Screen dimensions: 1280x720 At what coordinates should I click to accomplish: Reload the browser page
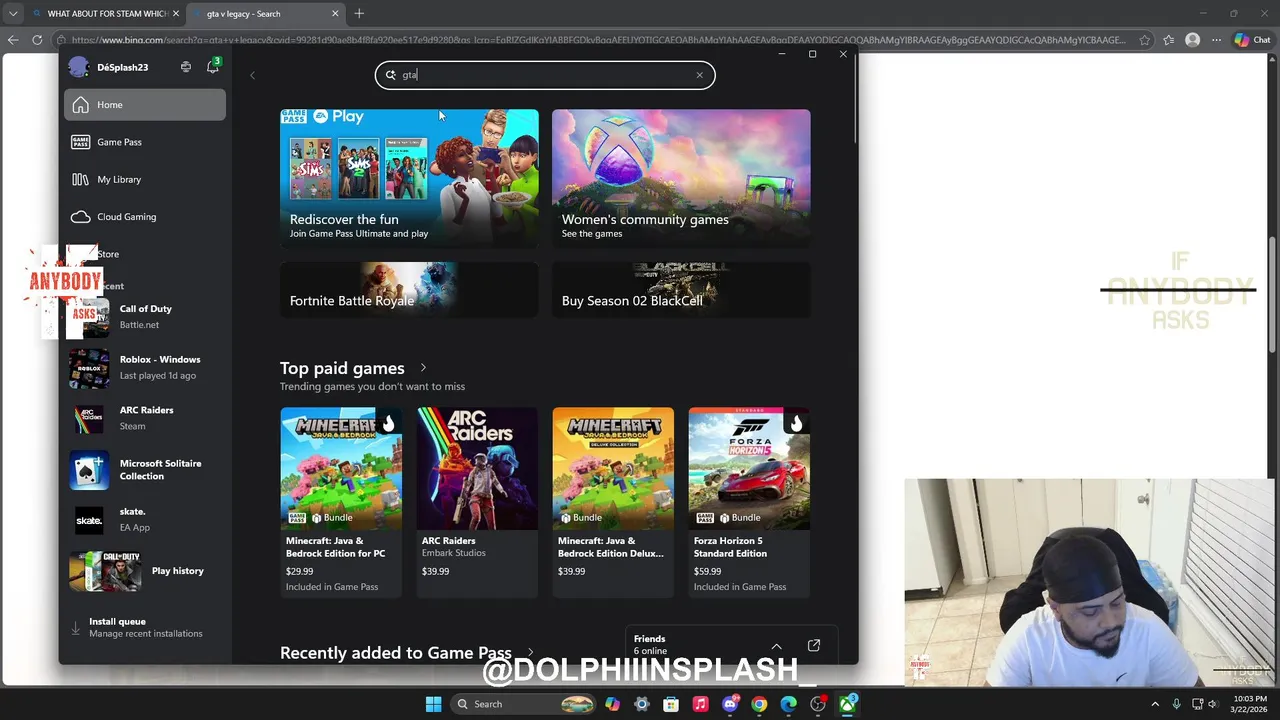37,40
